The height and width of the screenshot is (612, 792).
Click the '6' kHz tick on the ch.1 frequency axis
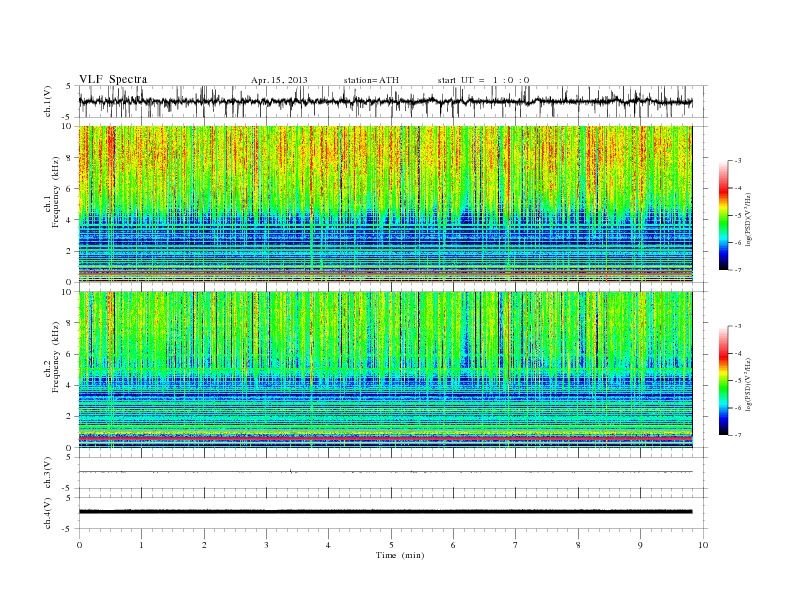pos(69,189)
